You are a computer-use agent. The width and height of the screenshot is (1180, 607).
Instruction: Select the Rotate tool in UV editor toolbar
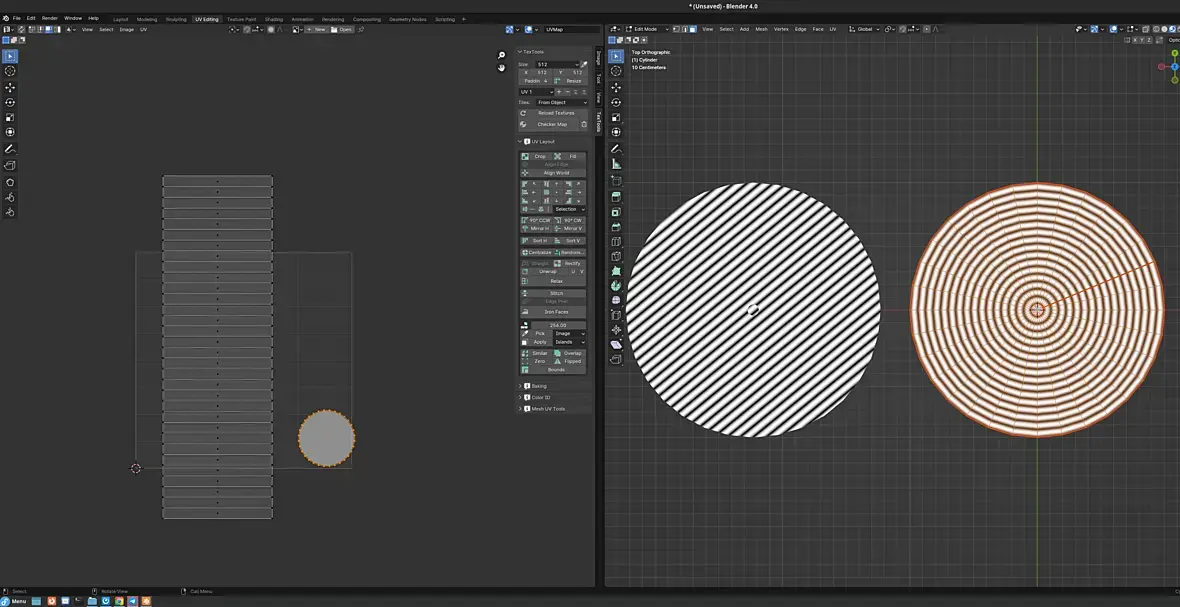pyautogui.click(x=10, y=102)
